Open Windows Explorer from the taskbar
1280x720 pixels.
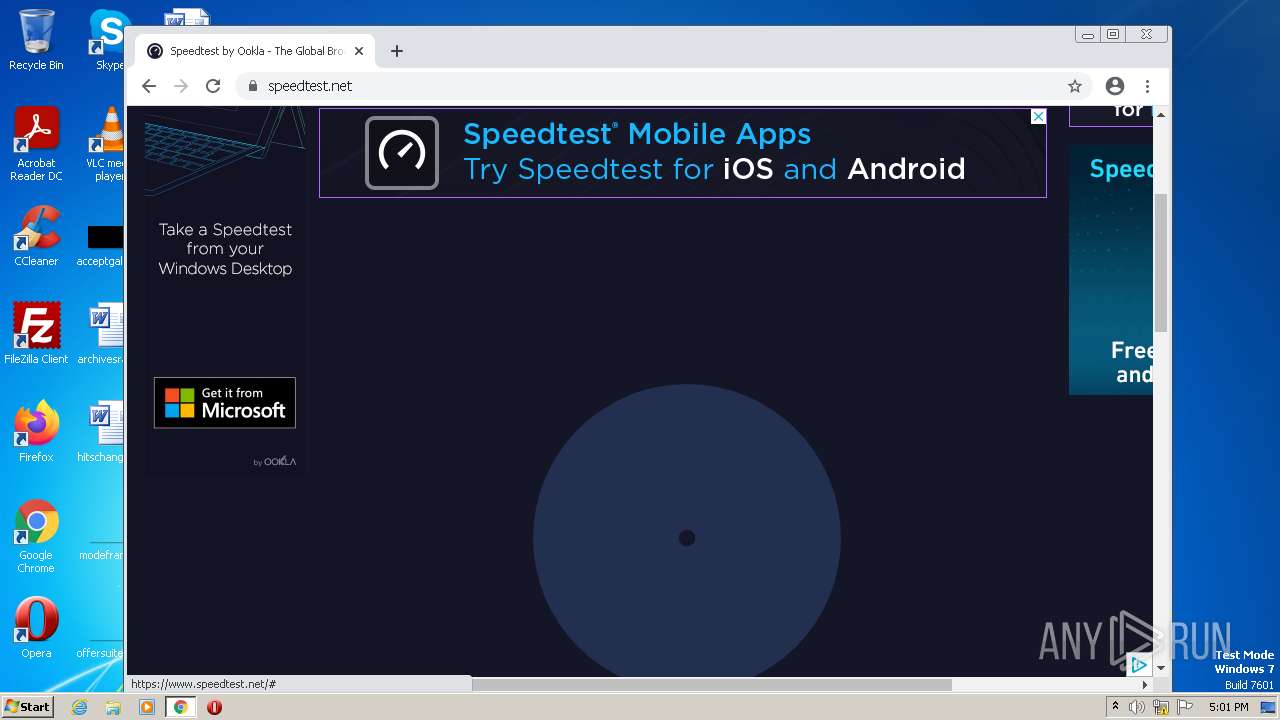tap(113, 707)
